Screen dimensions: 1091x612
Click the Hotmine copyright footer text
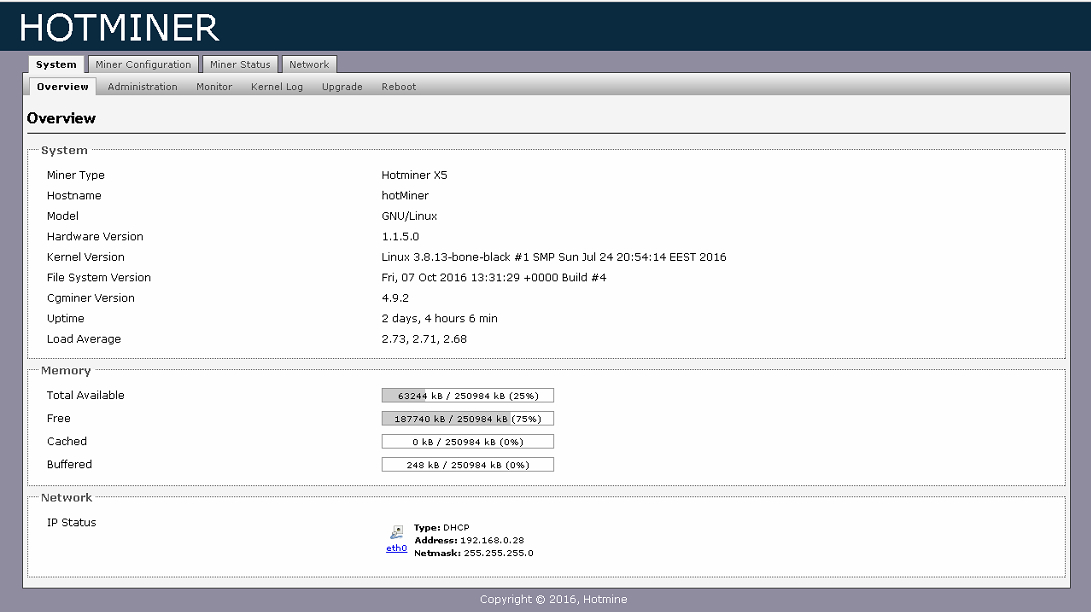click(553, 599)
